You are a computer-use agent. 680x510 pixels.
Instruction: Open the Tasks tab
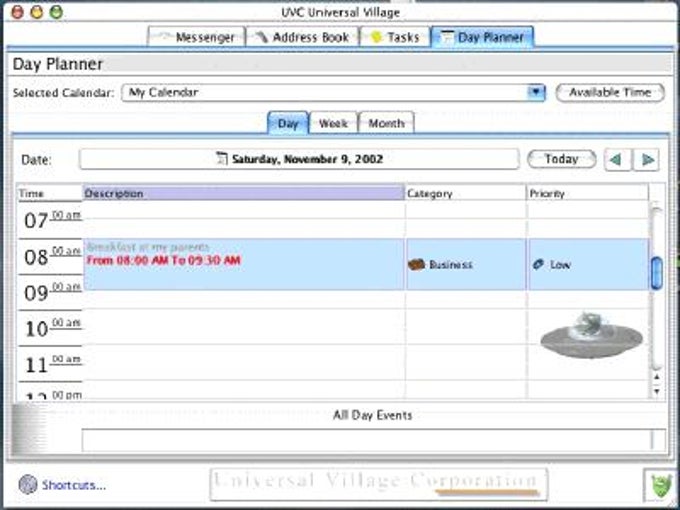pos(395,37)
